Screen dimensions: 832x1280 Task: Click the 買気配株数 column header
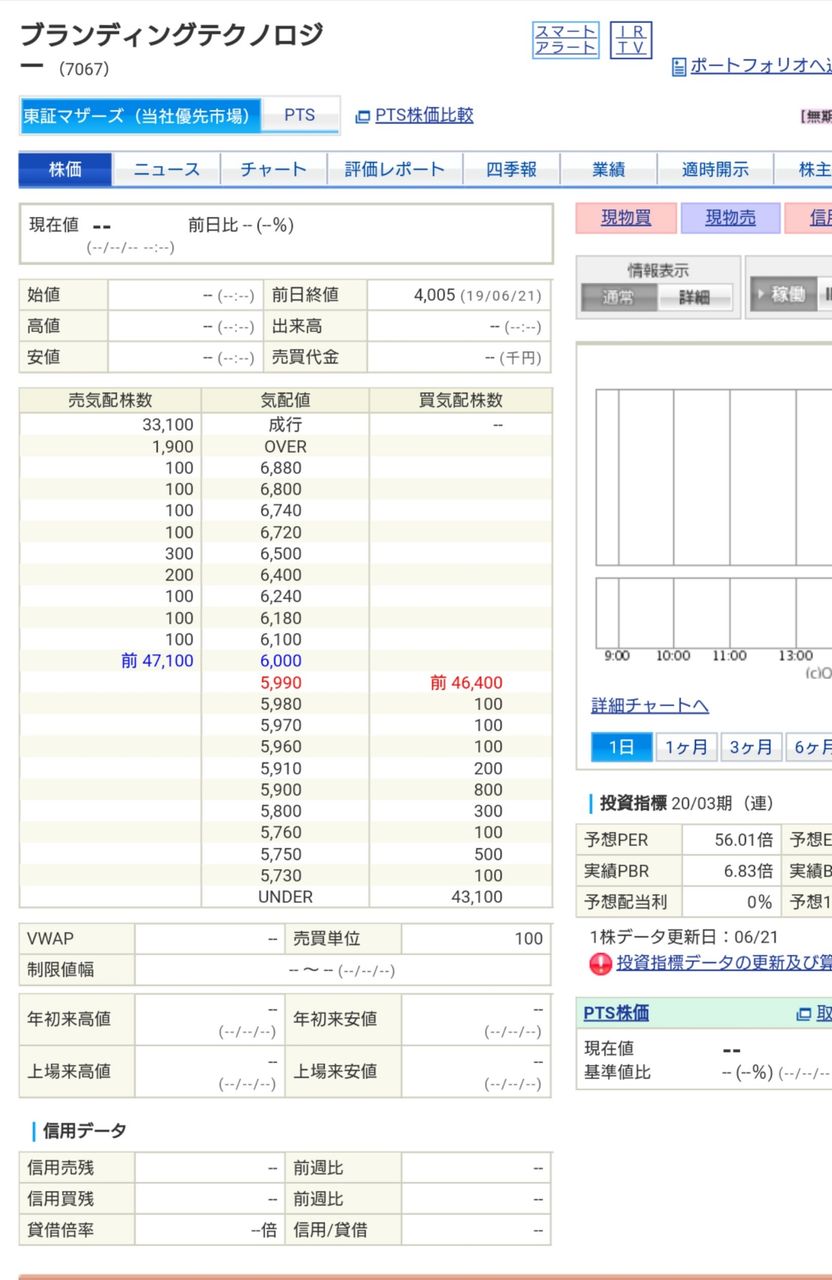[x=461, y=401]
